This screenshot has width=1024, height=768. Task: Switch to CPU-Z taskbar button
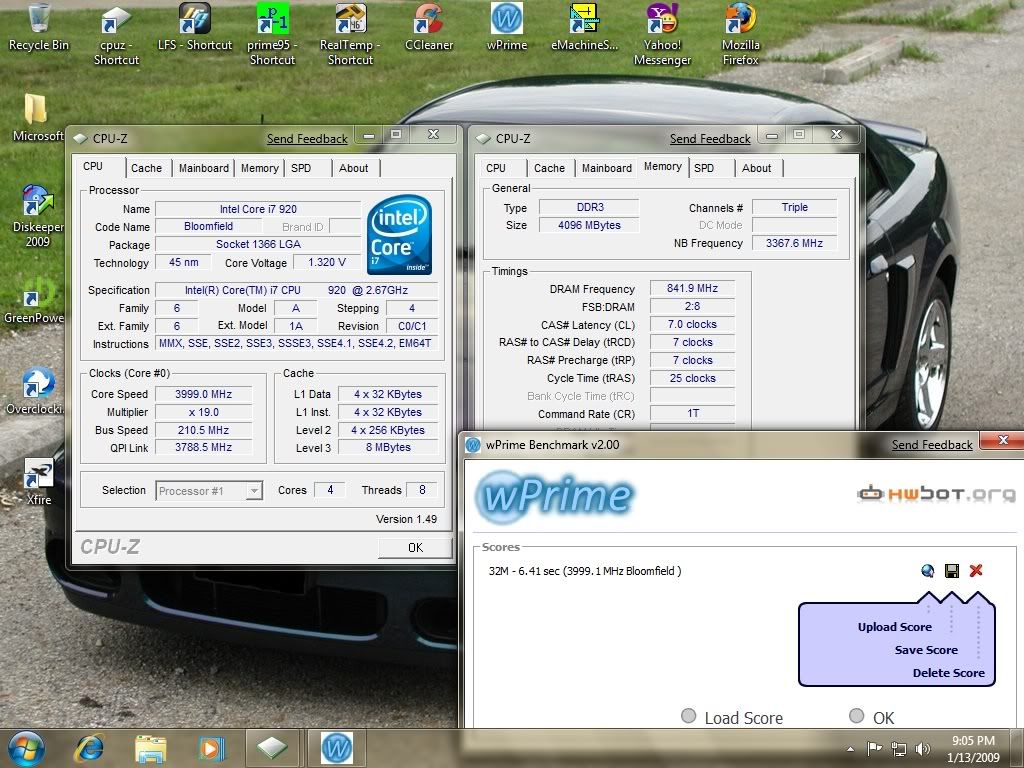[272, 748]
